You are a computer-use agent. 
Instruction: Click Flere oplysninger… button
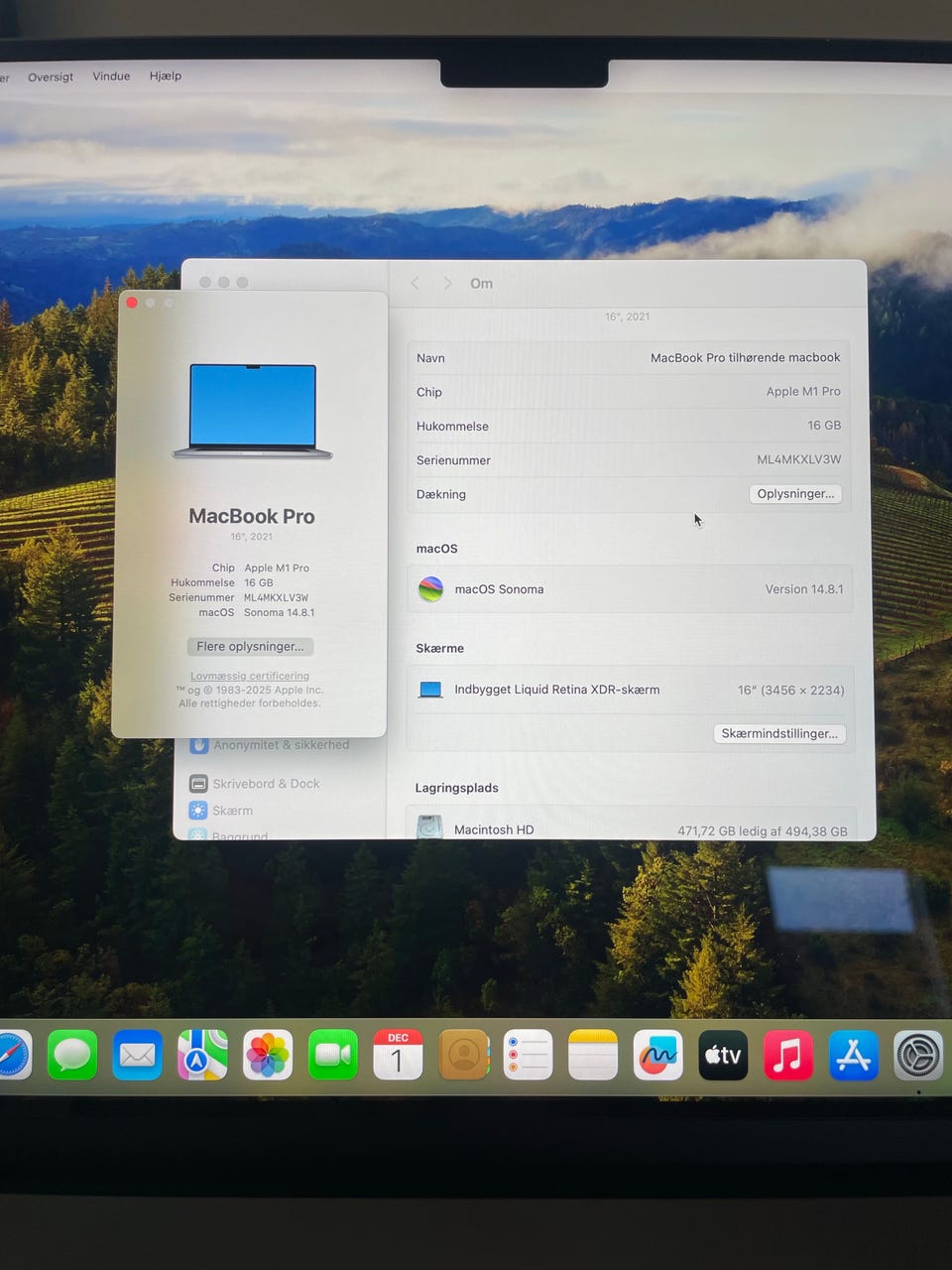click(x=250, y=647)
